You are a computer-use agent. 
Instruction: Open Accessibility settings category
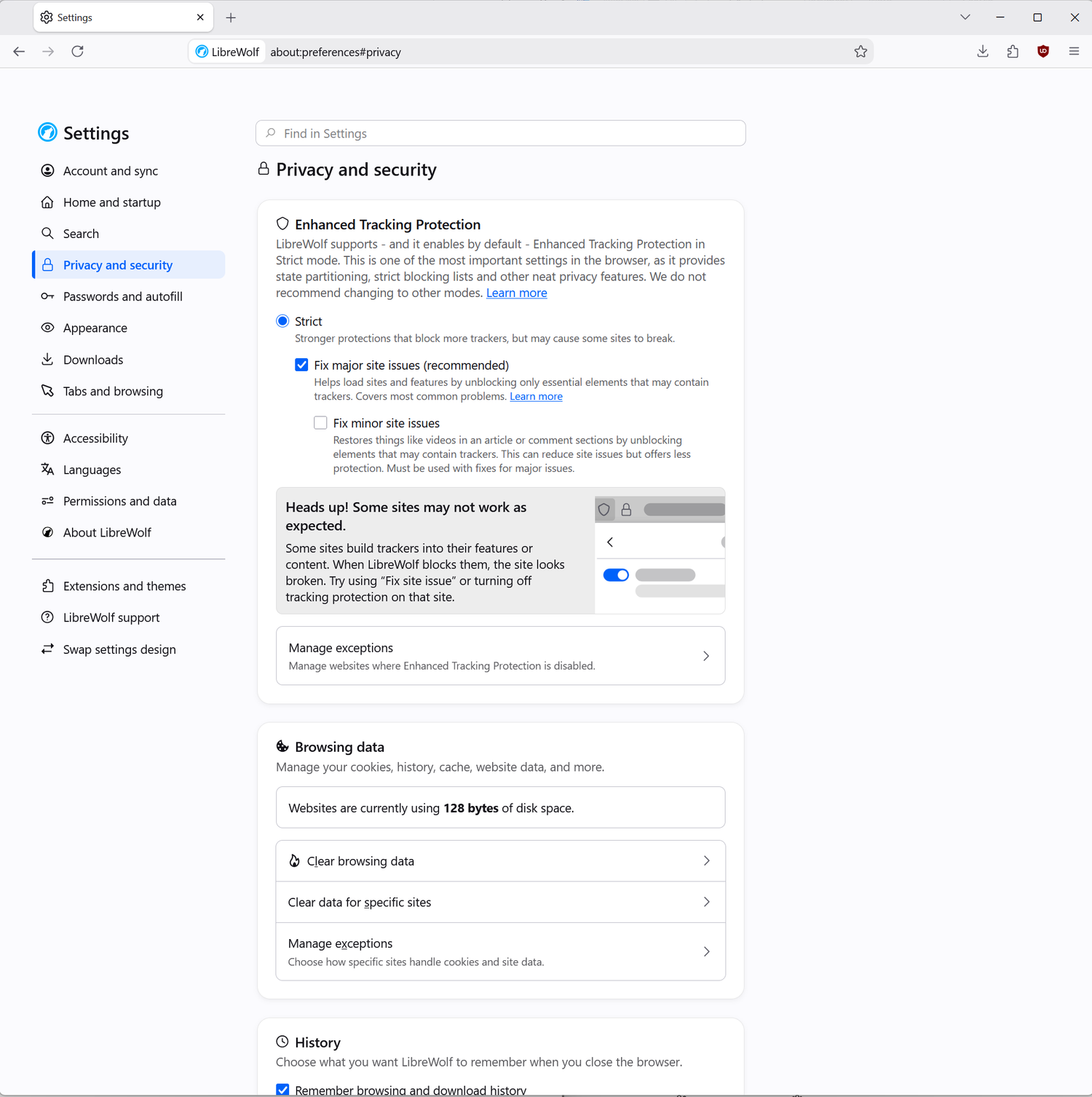pos(129,438)
